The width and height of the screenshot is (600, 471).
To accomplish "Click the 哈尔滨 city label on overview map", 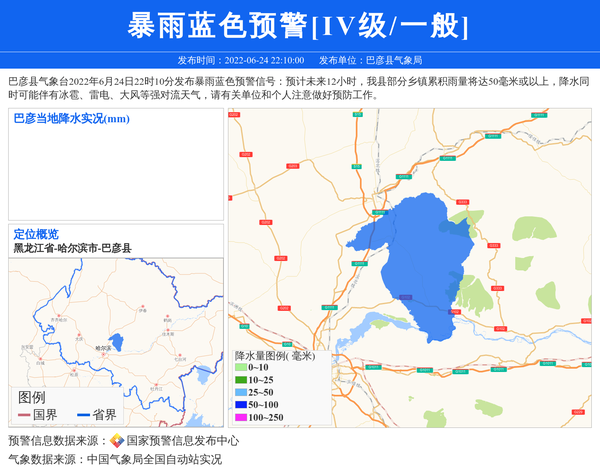I will point(101,348).
